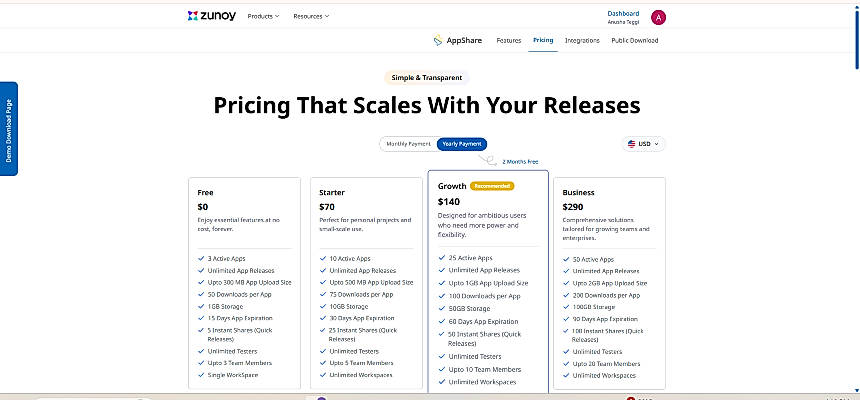Click the Recommended badge on Growth plan

492,186
